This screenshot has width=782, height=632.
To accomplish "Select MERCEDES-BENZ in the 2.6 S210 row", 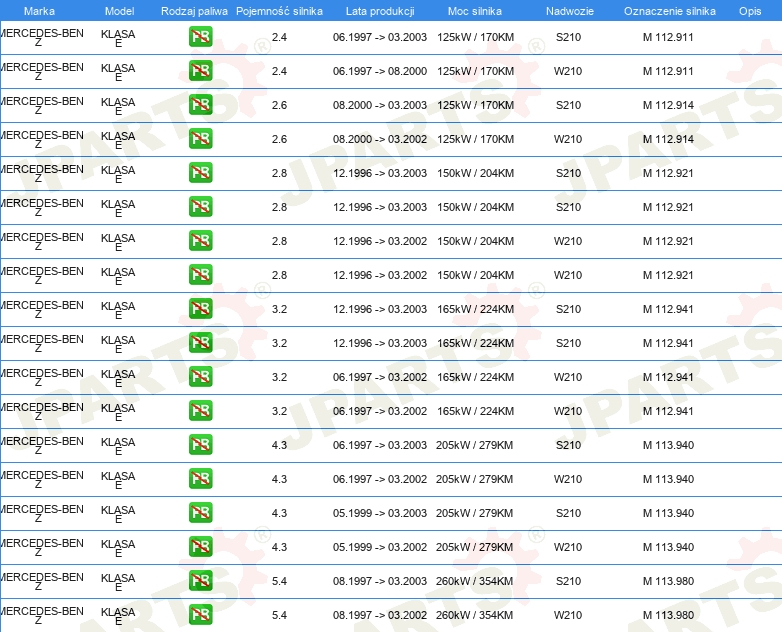I will [41, 105].
